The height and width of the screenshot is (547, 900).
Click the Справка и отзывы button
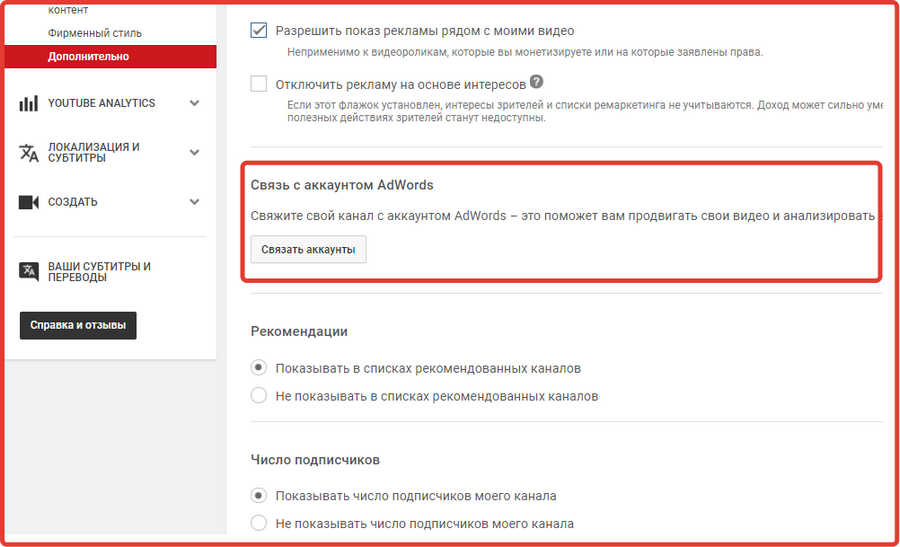click(78, 325)
